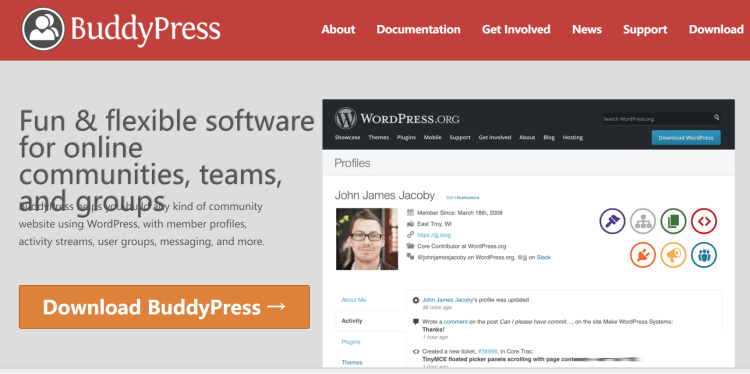Open the Slack link in profile
This screenshot has height=374, width=750.
pyautogui.click(x=544, y=257)
